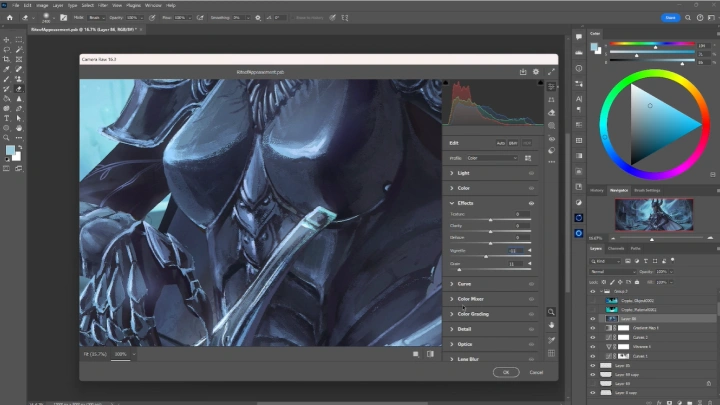Expand the Color section
This screenshot has height=405, width=720.
[452, 188]
